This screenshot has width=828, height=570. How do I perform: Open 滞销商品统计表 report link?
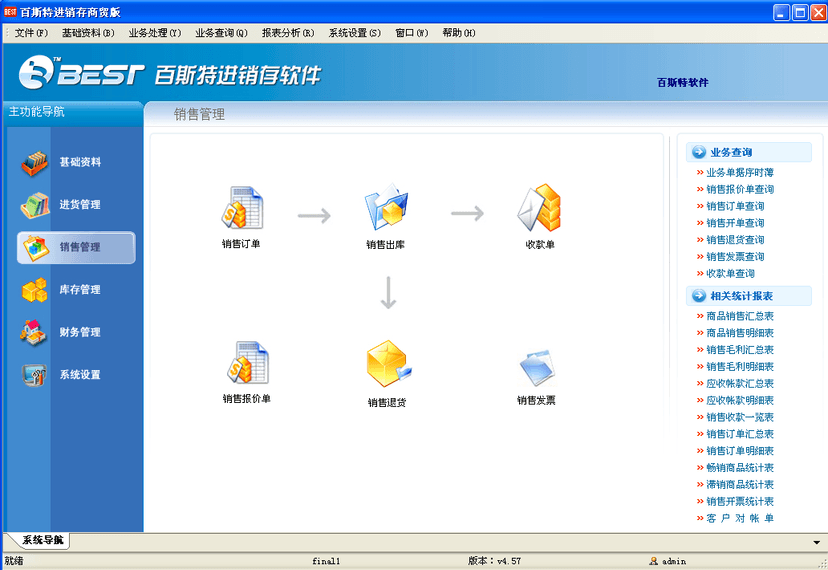(x=740, y=484)
